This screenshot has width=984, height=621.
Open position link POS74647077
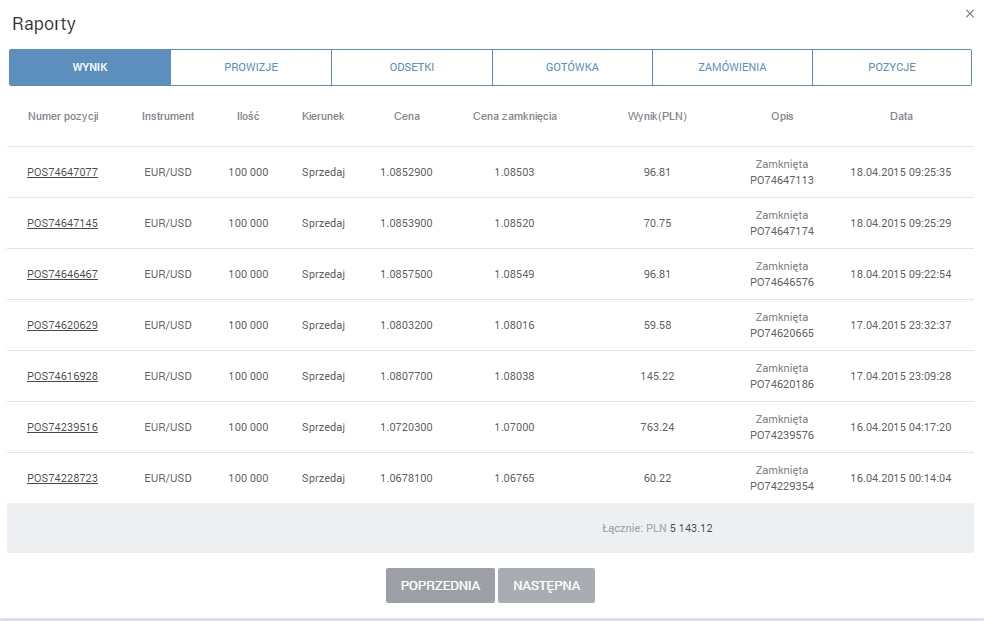point(62,172)
